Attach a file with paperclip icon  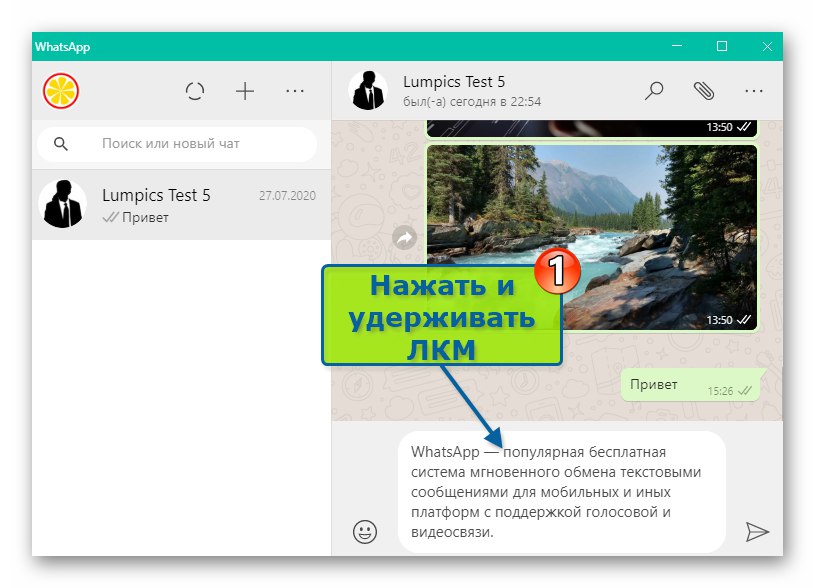click(x=704, y=91)
